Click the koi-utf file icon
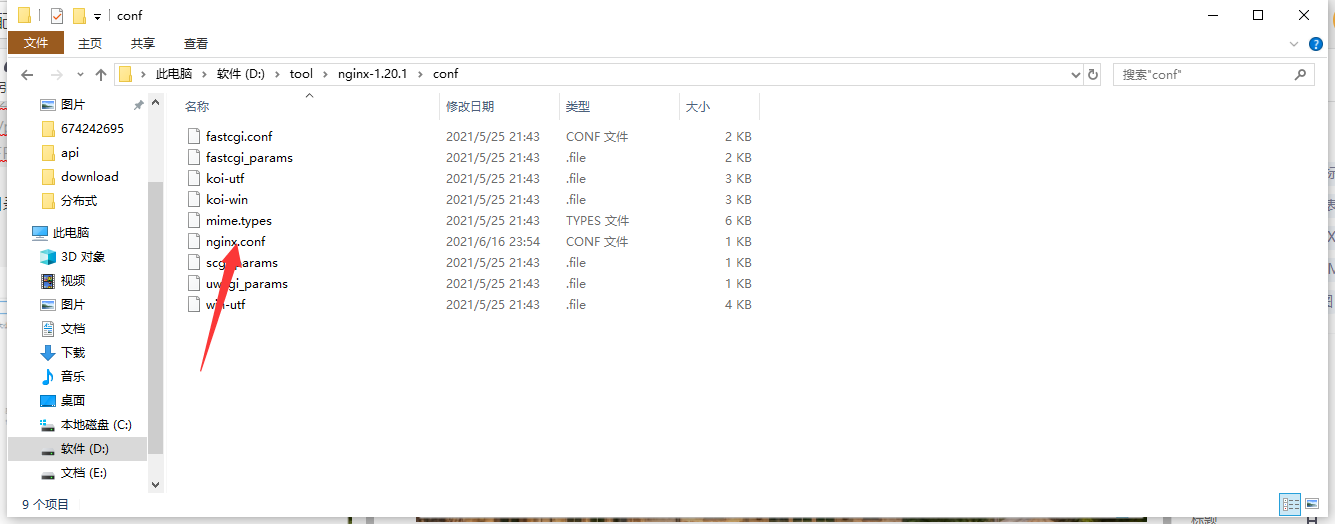Image resolution: width=1335 pixels, height=524 pixels. click(x=194, y=179)
